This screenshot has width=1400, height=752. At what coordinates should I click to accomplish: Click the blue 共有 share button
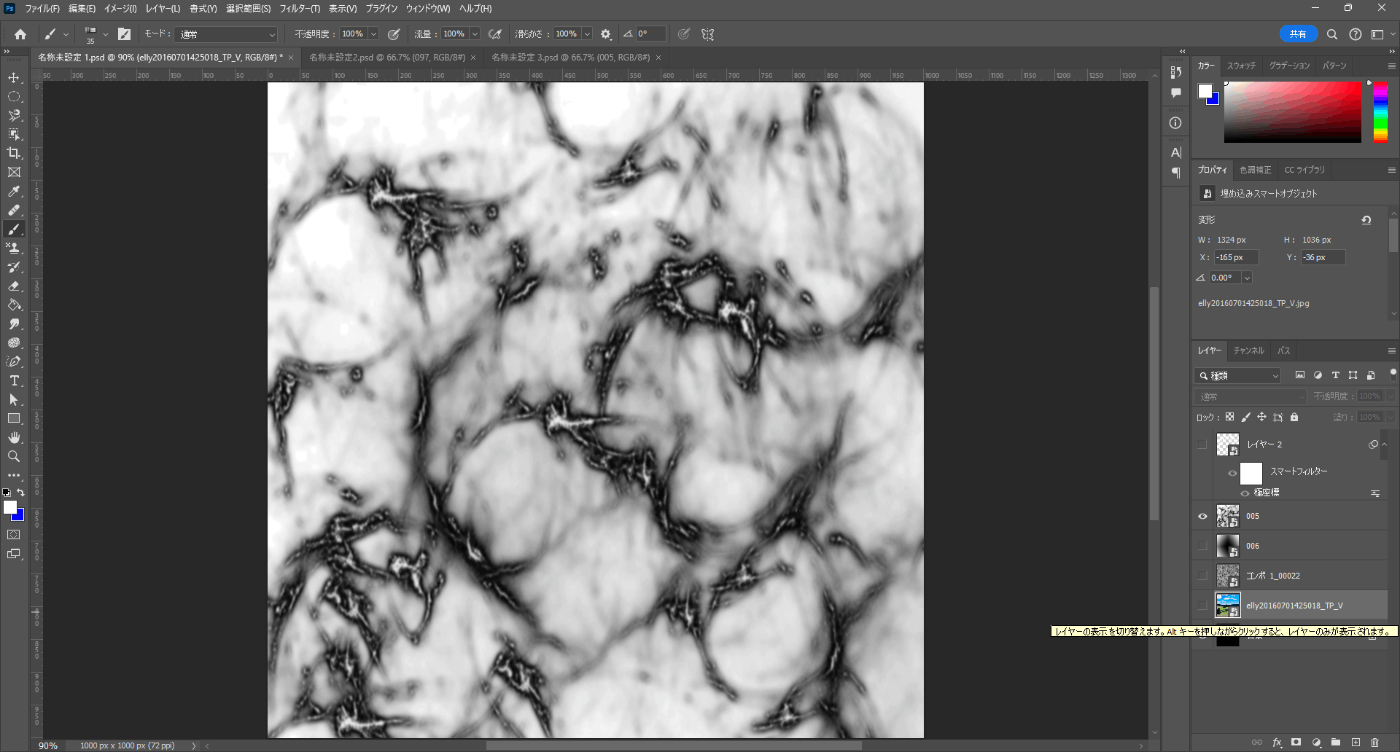pos(1298,34)
